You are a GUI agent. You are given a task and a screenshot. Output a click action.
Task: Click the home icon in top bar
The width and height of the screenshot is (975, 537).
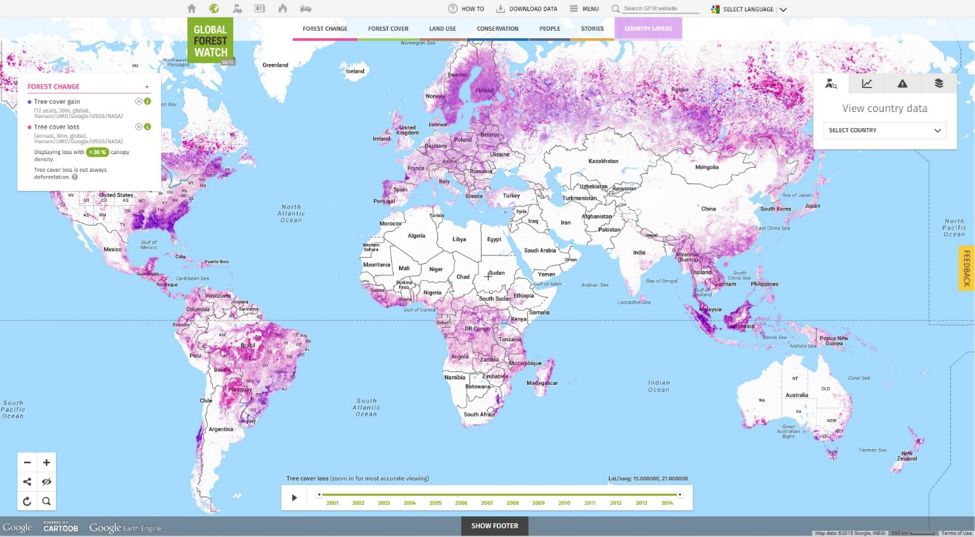pos(192,9)
